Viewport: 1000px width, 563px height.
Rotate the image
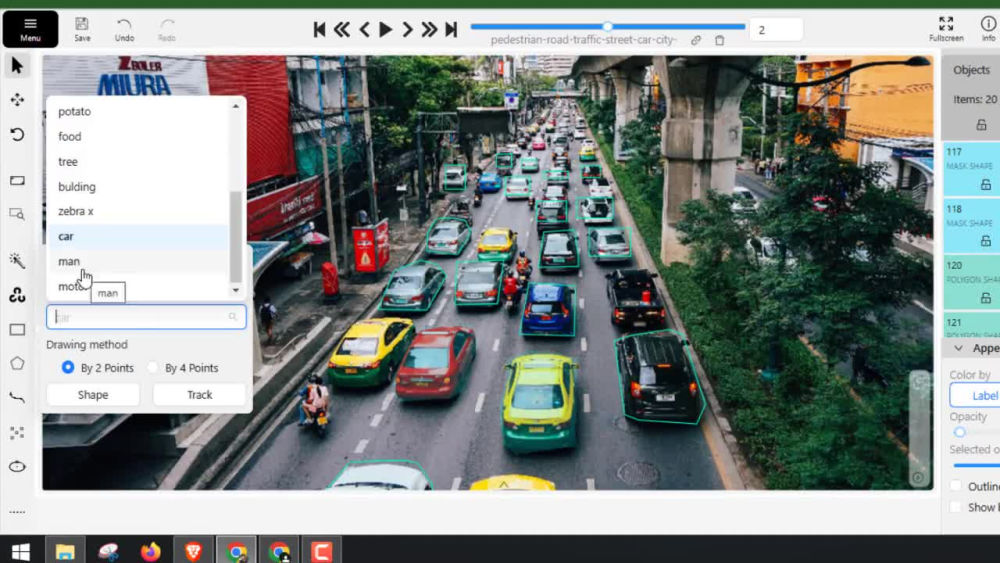pyautogui.click(x=17, y=134)
